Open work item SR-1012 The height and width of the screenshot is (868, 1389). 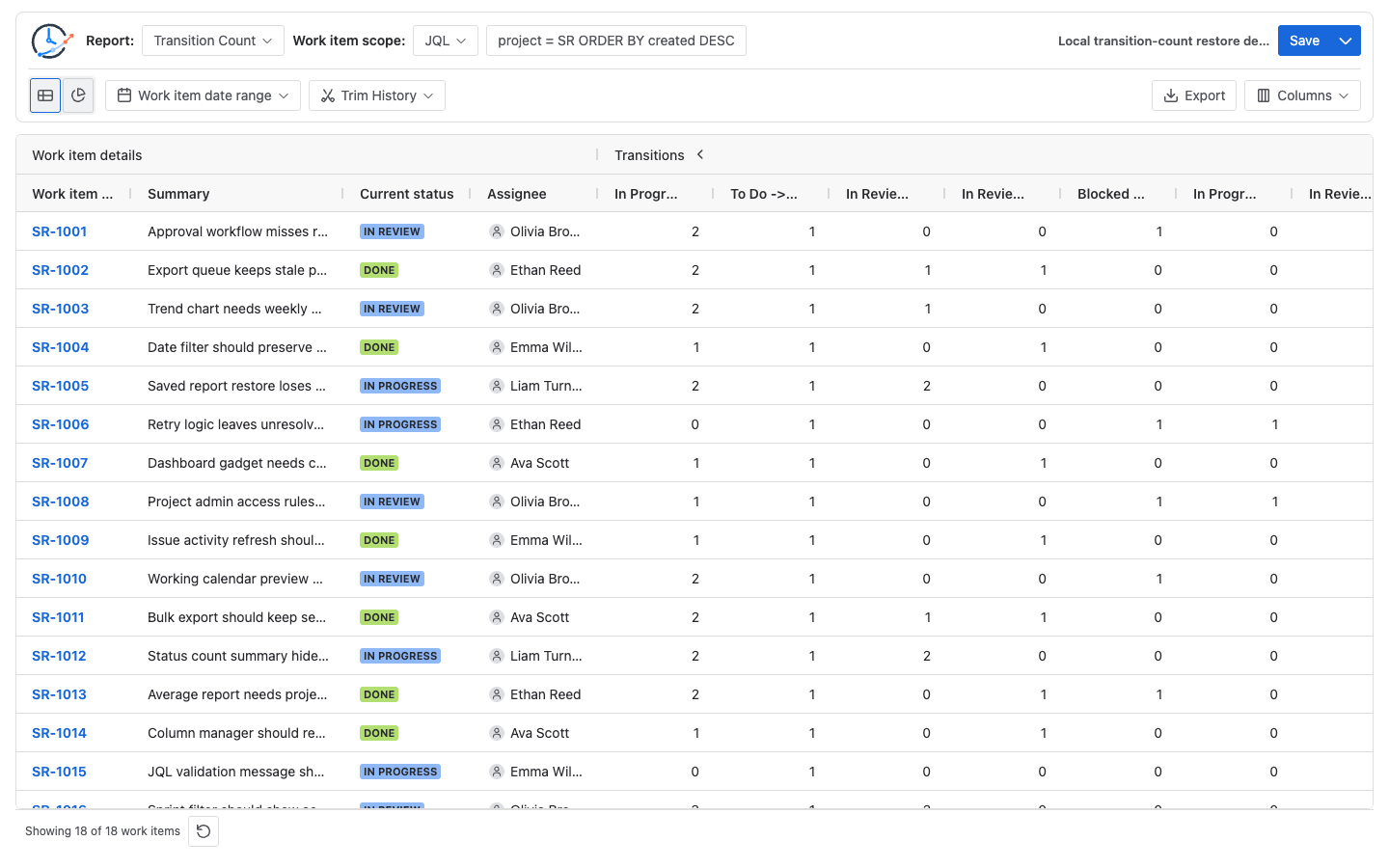(x=59, y=656)
